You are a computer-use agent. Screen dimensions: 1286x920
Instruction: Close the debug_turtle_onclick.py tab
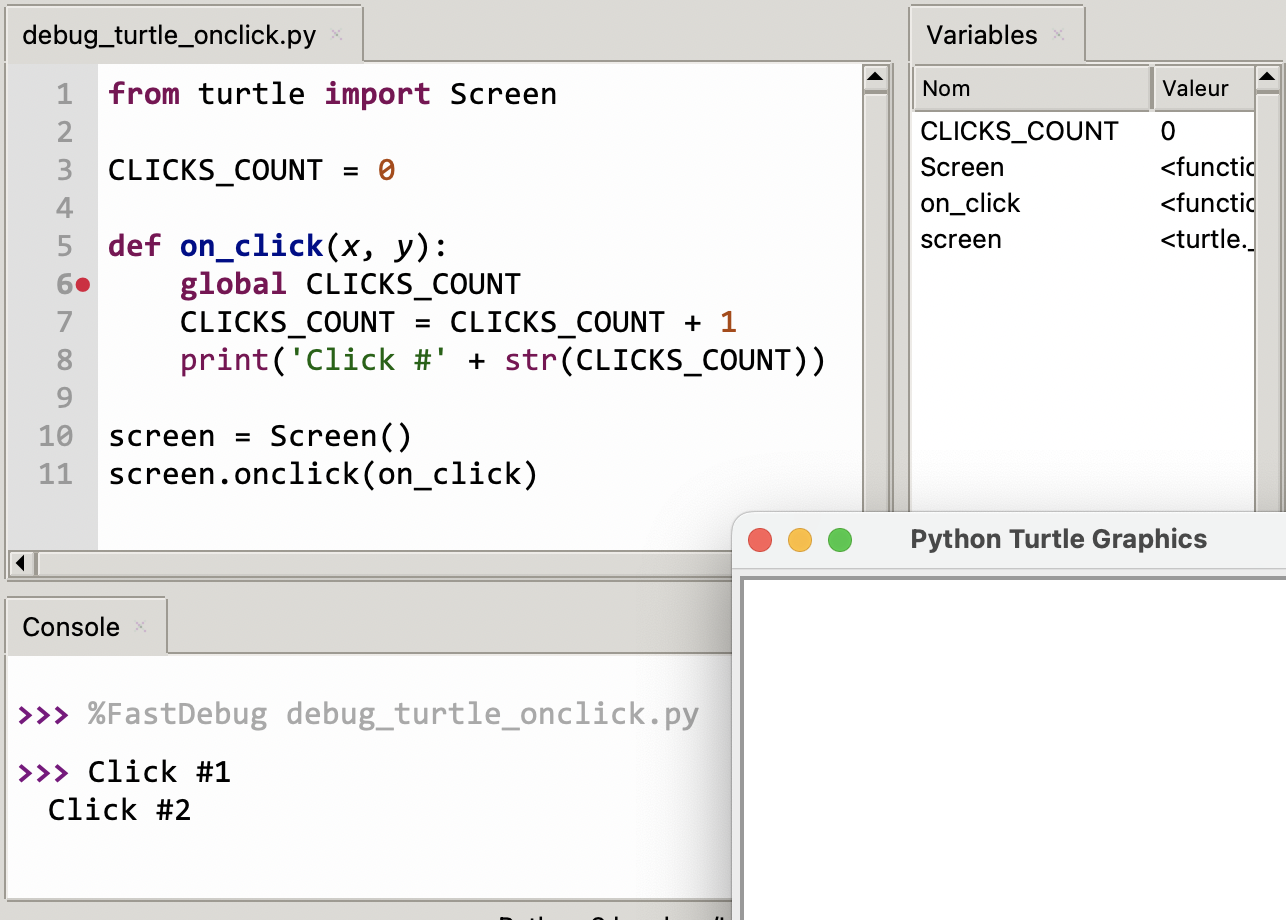tap(337, 33)
